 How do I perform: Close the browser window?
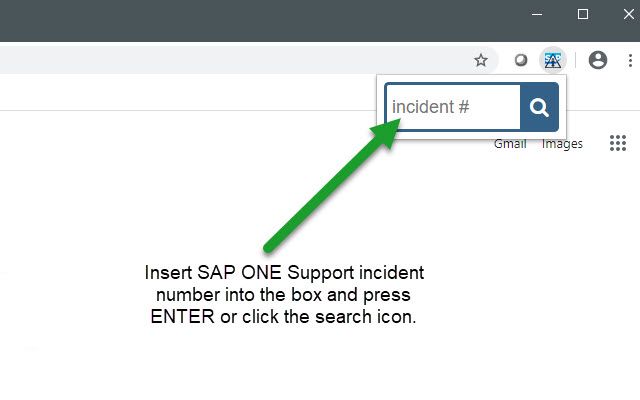[x=629, y=14]
